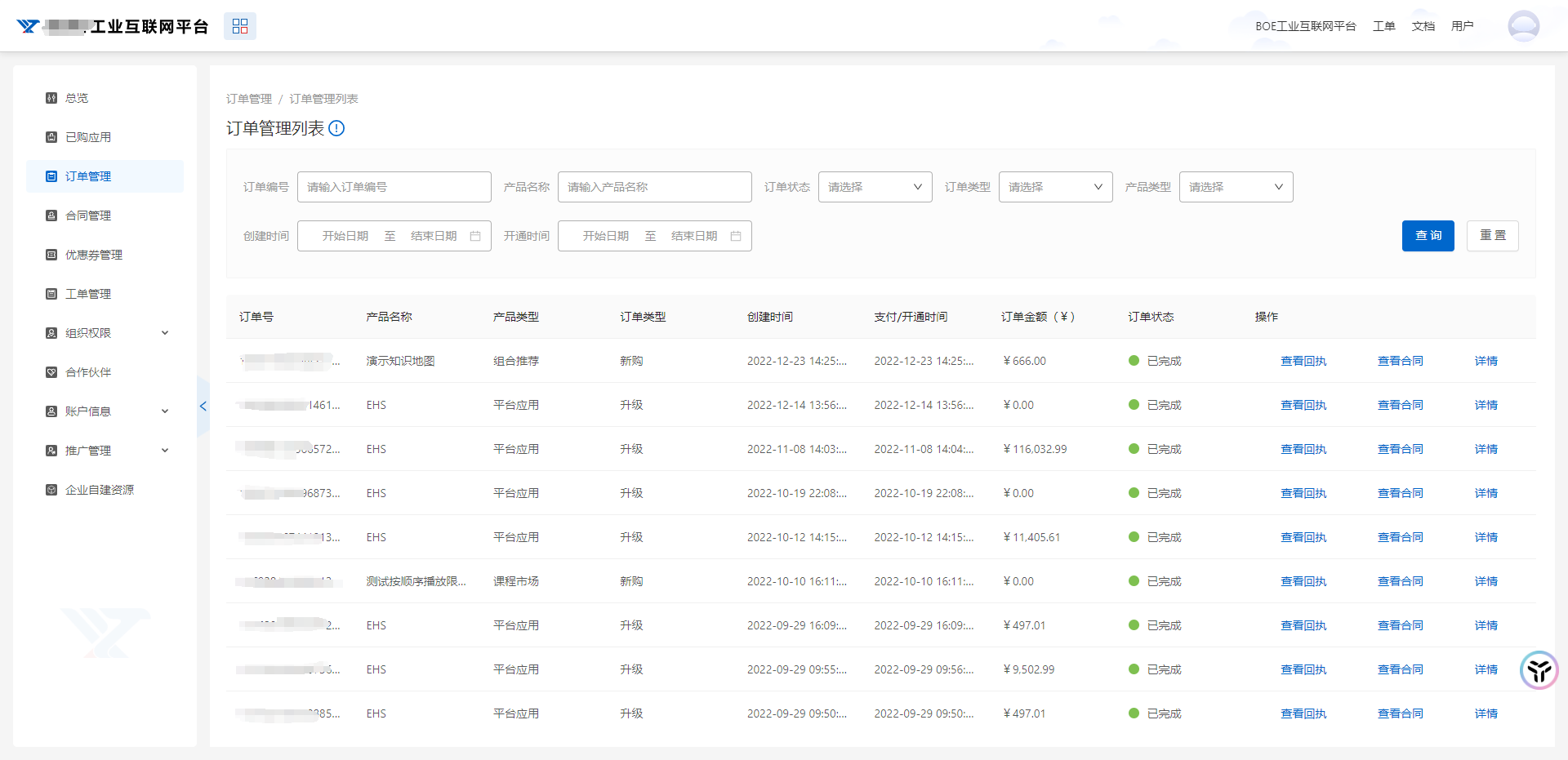Image resolution: width=1568 pixels, height=760 pixels.
Task: Click 开通时间 end date field
Action: pyautogui.click(x=694, y=236)
